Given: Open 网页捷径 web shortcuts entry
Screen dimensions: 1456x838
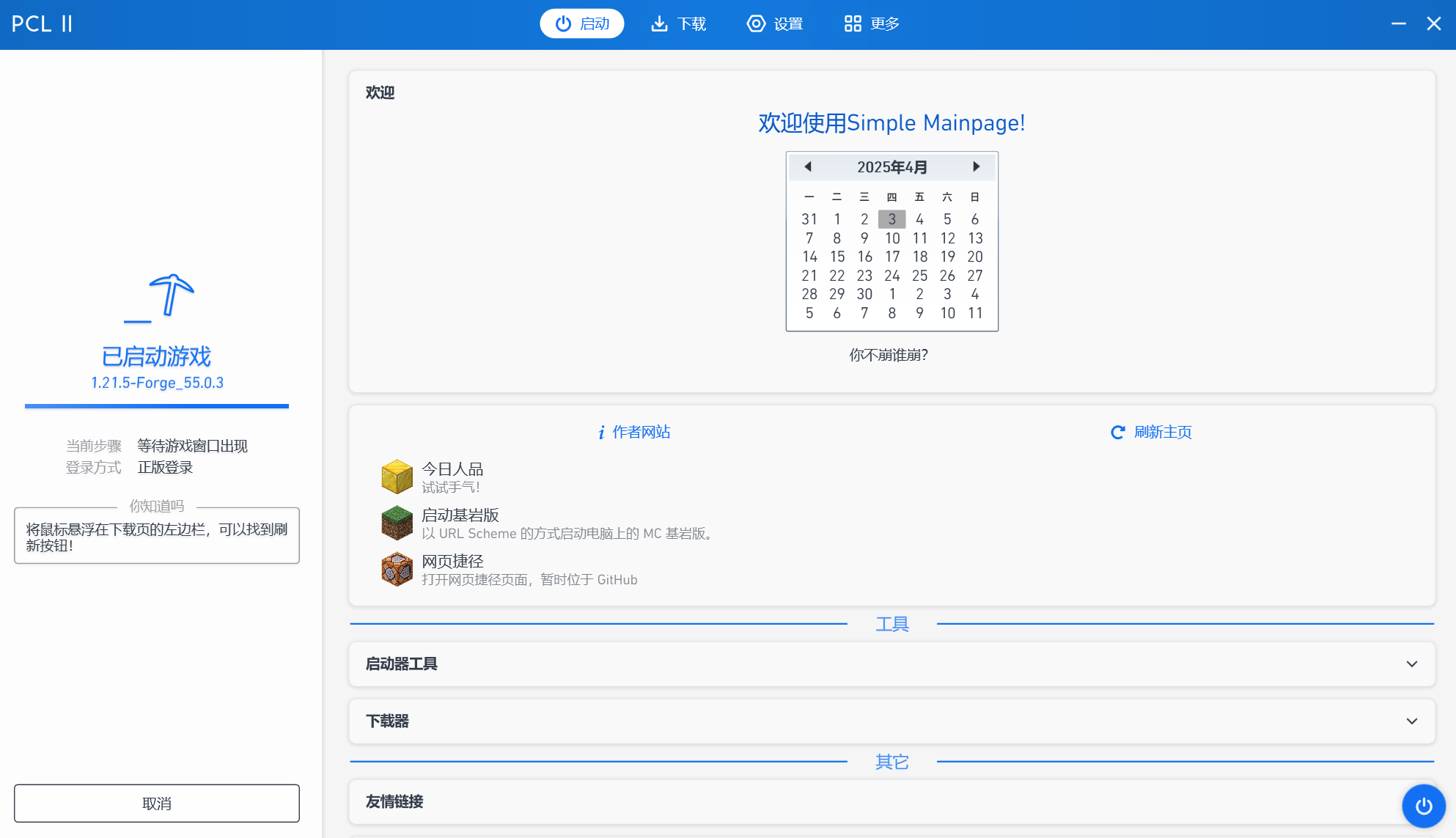Looking at the screenshot, I should point(891,570).
